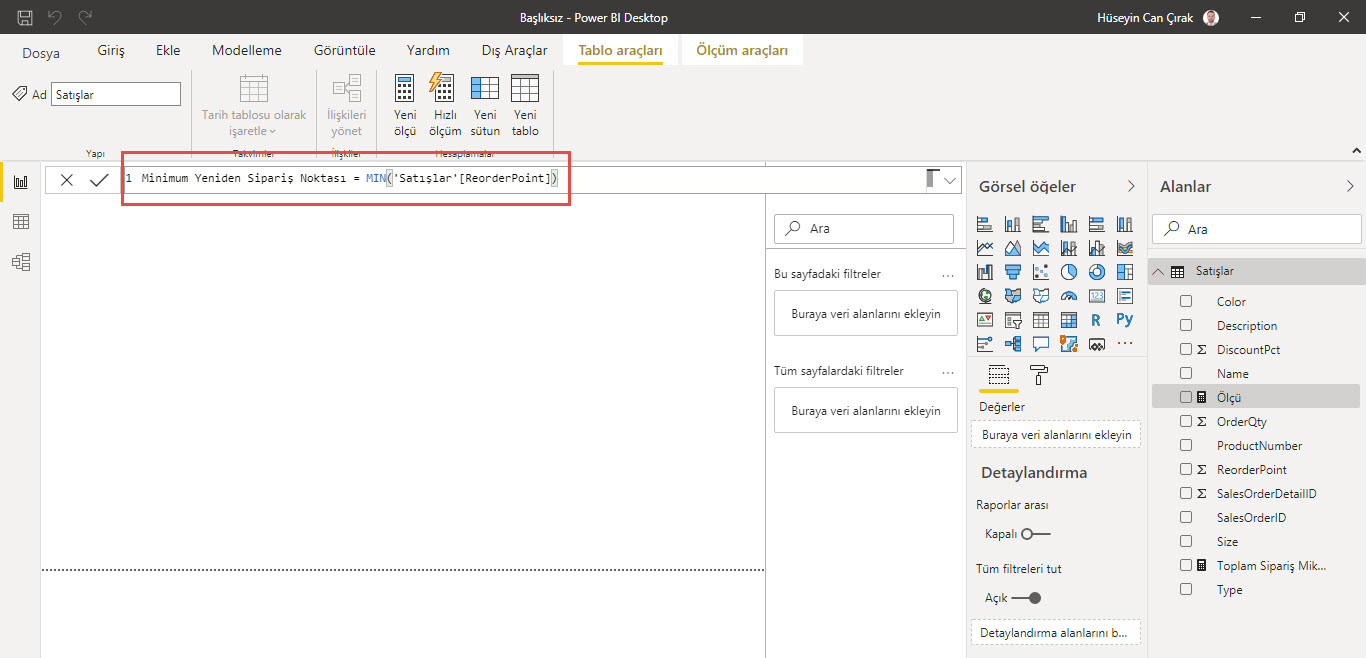Screen dimensions: 1366x658
Task: Open the Modelleme ribbon tab
Action: tap(247, 50)
